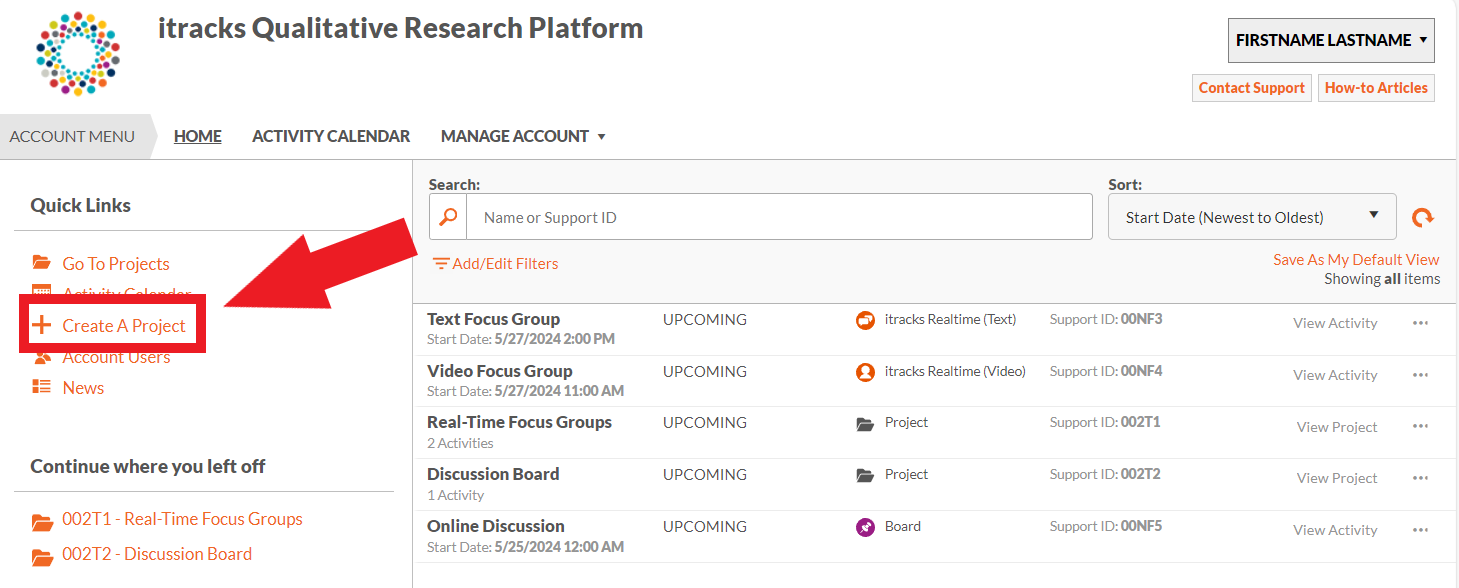Click the Discussion Board project folder icon
Image resolution: width=1459 pixels, height=588 pixels.
tap(866, 476)
